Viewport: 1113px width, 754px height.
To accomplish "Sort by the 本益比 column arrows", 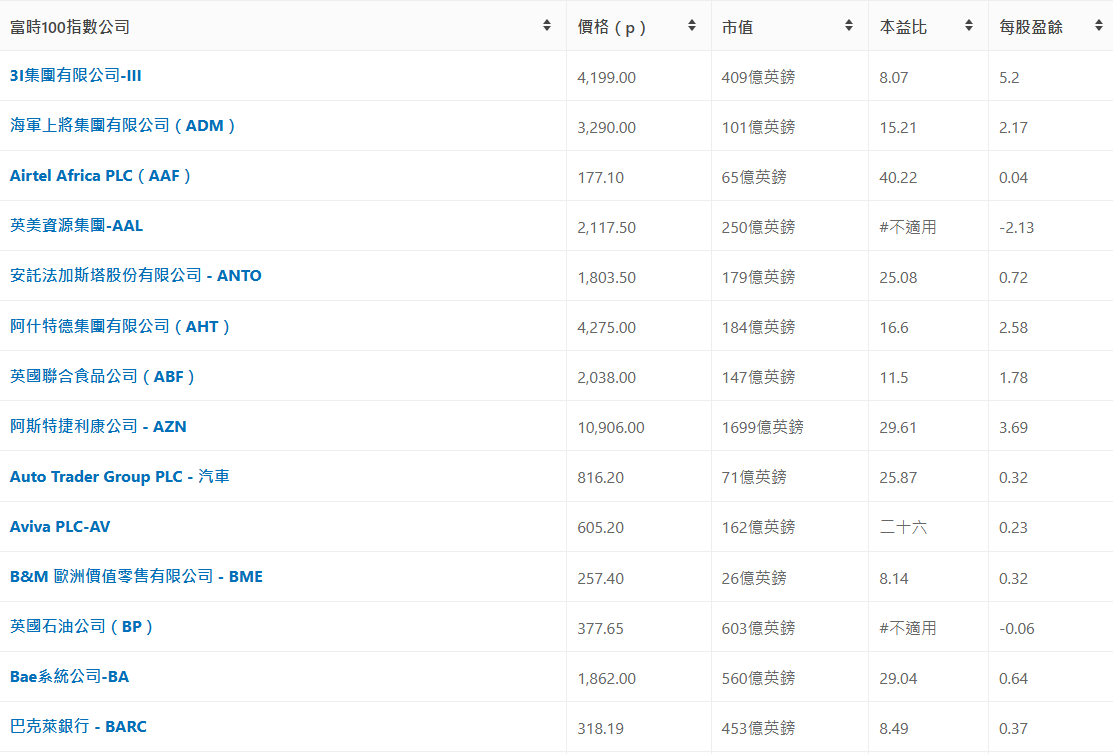I will (x=968, y=26).
